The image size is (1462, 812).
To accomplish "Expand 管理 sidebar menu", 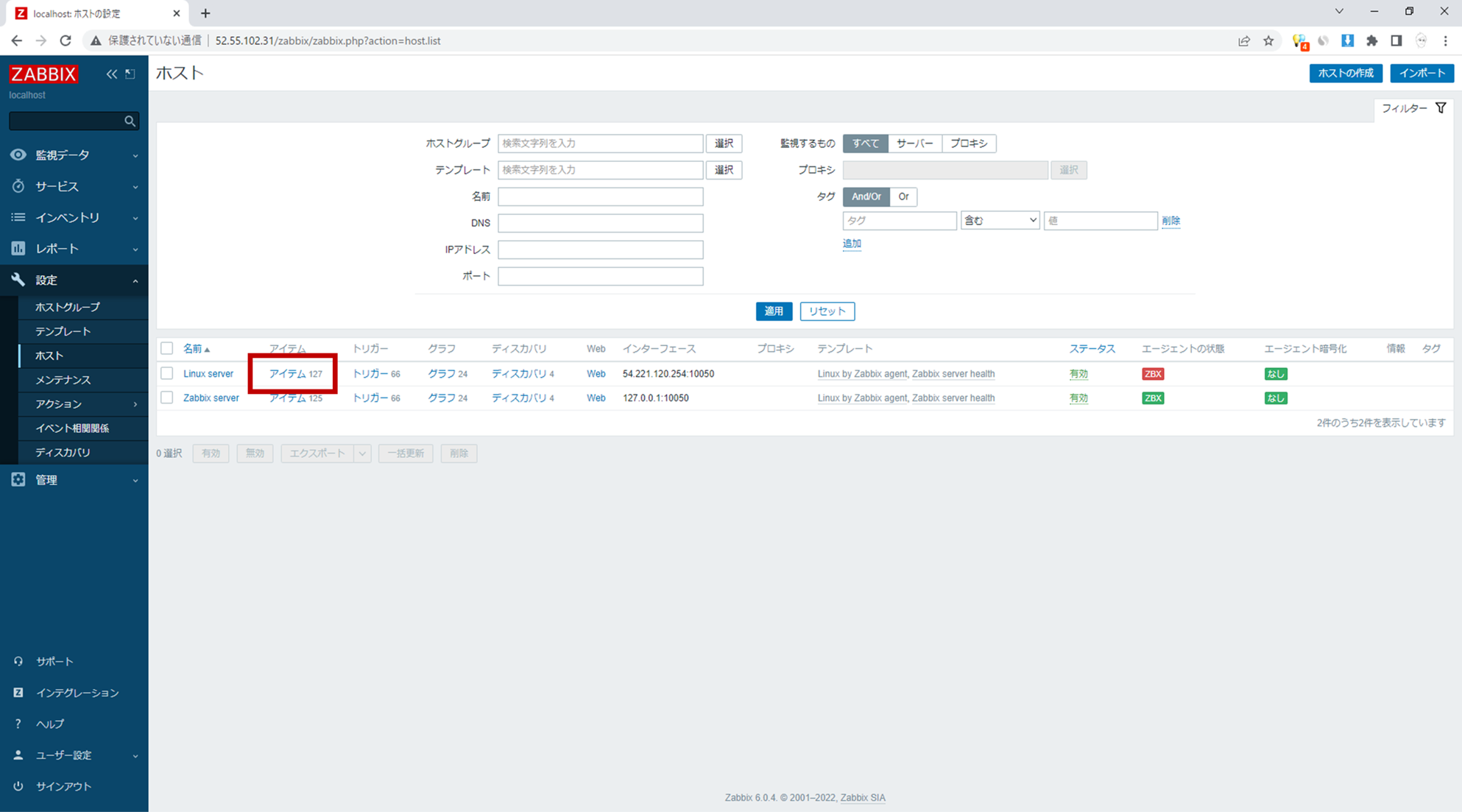I will [x=74, y=480].
